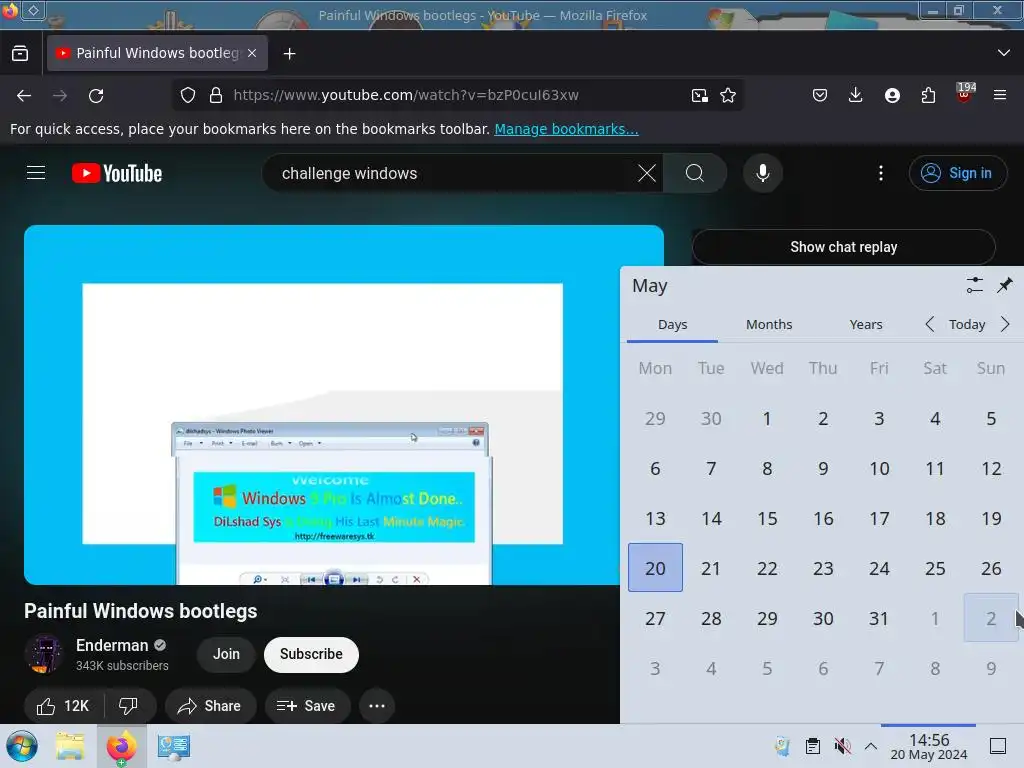This screenshot has width=1024, height=768.
Task: Open YouTube settings three-dot menu
Action: tap(881, 173)
